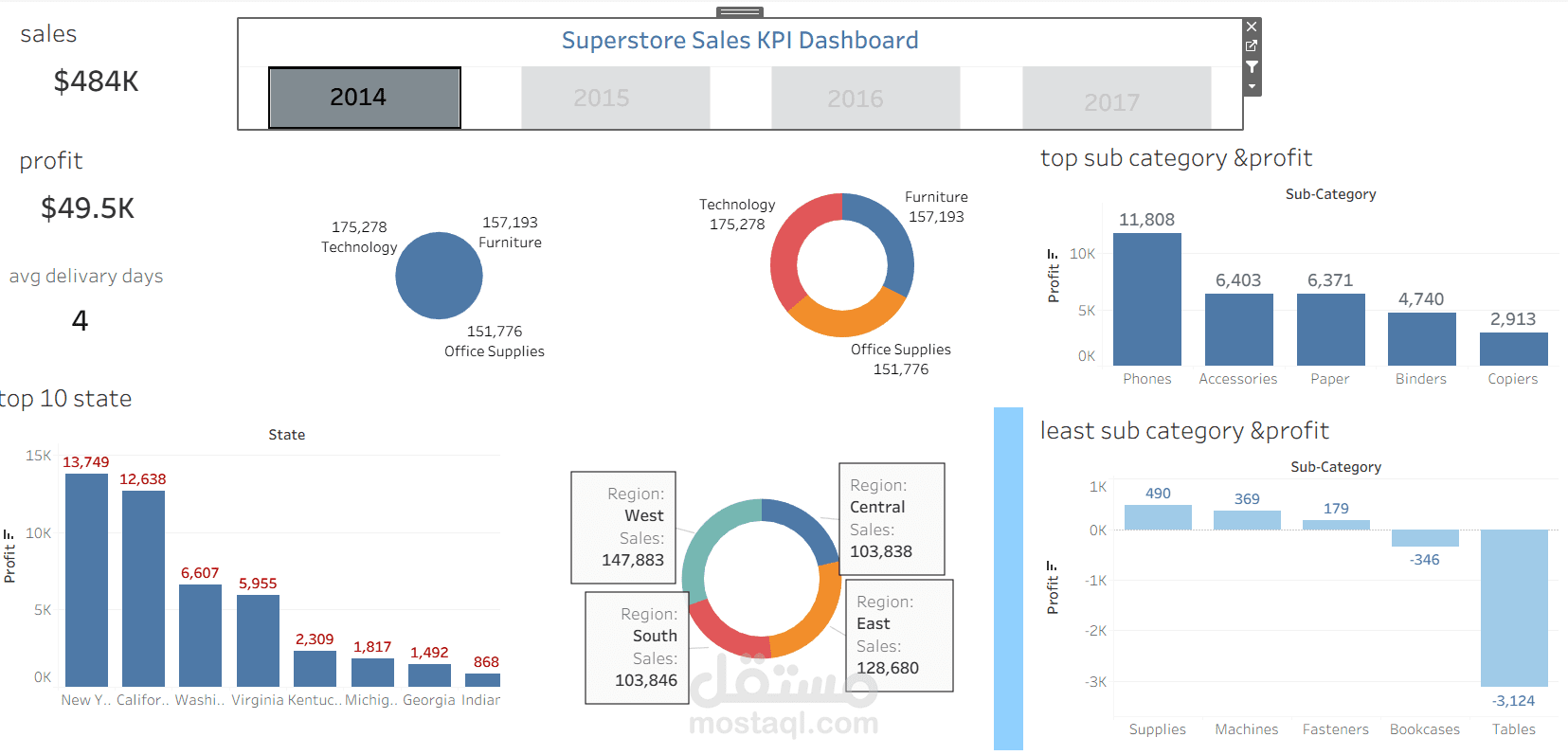Toggle the Use as Filter funnel icon

[1252, 66]
